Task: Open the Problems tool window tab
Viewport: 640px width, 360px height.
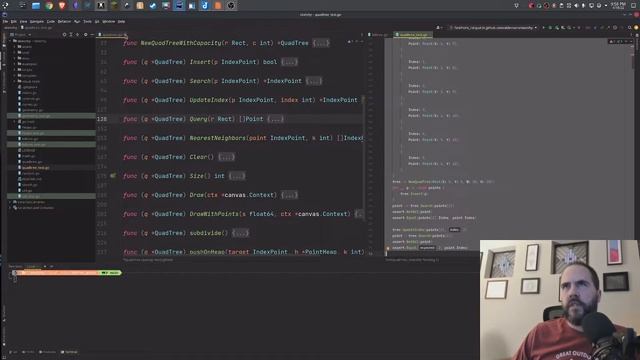Action: pyautogui.click(x=47, y=352)
